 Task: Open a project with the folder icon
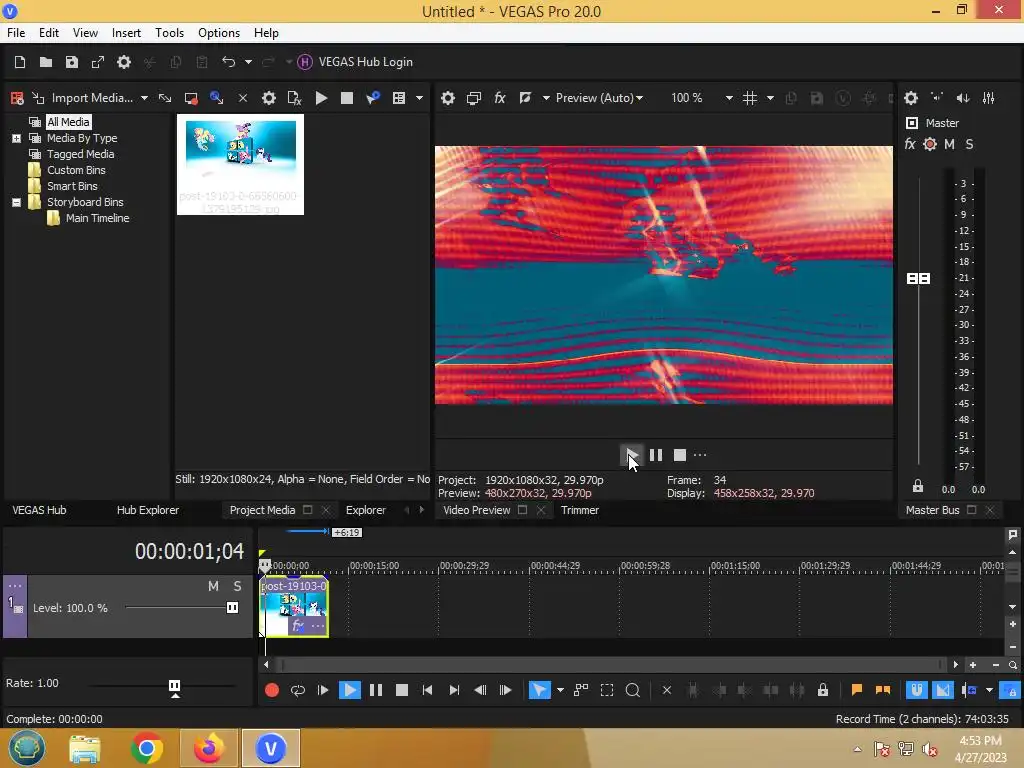click(x=46, y=62)
